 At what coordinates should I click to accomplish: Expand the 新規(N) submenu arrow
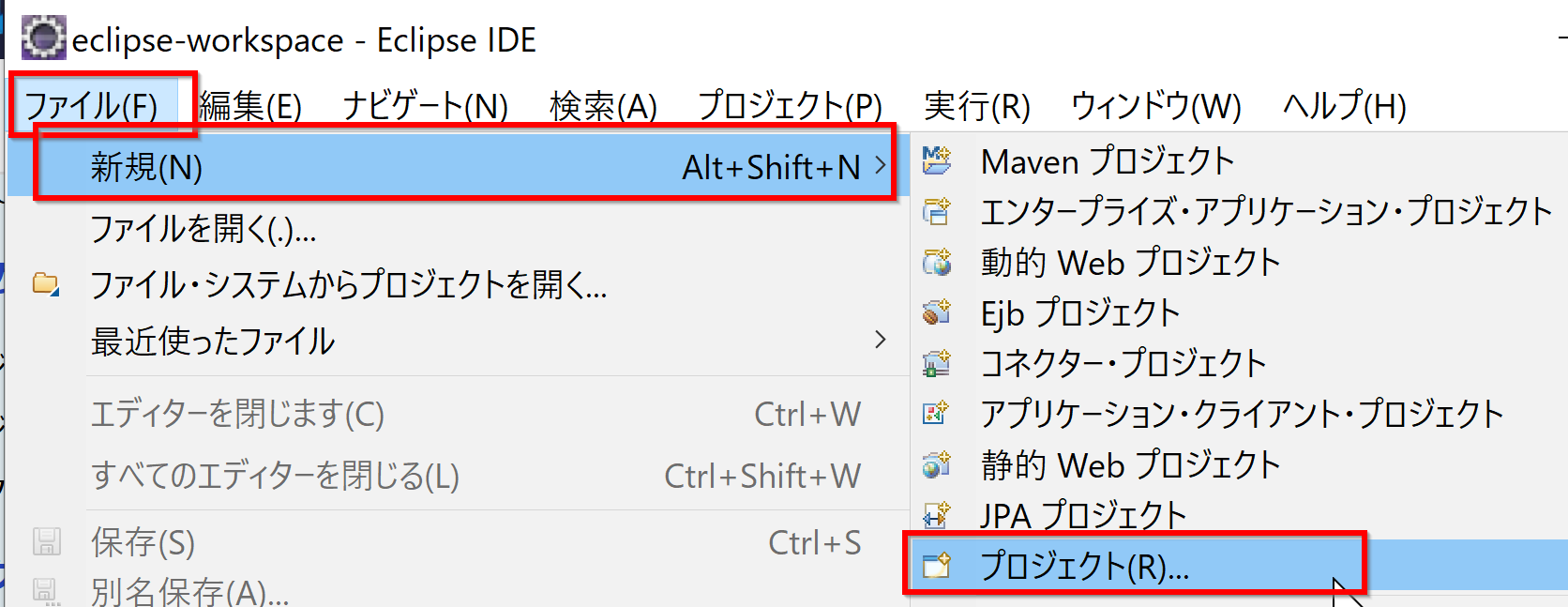pyautogui.click(x=880, y=166)
